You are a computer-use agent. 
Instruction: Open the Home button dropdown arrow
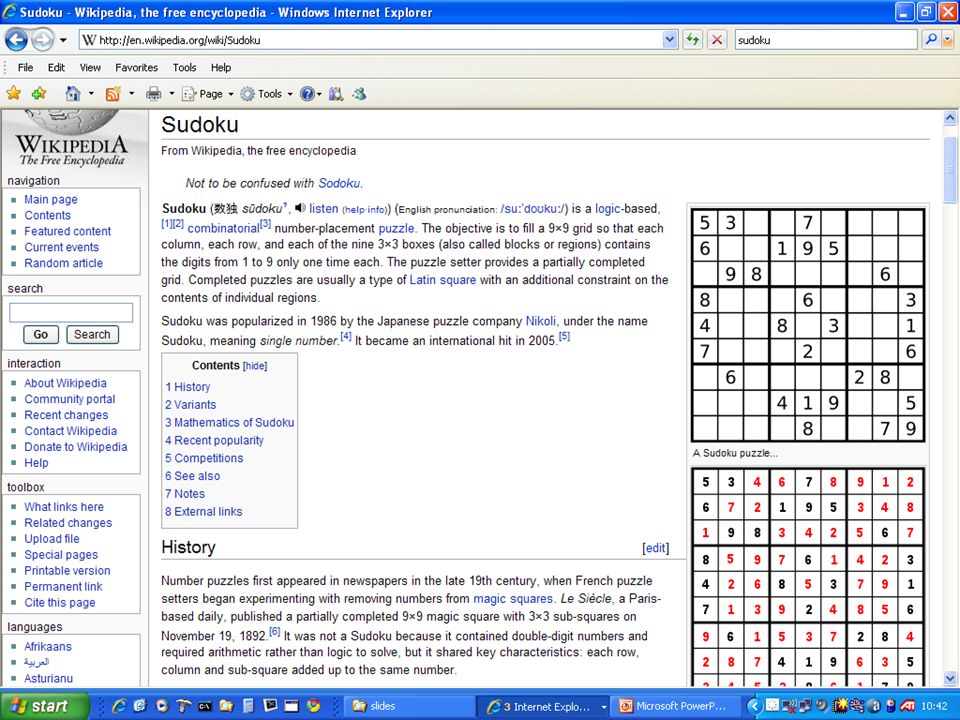click(x=91, y=94)
